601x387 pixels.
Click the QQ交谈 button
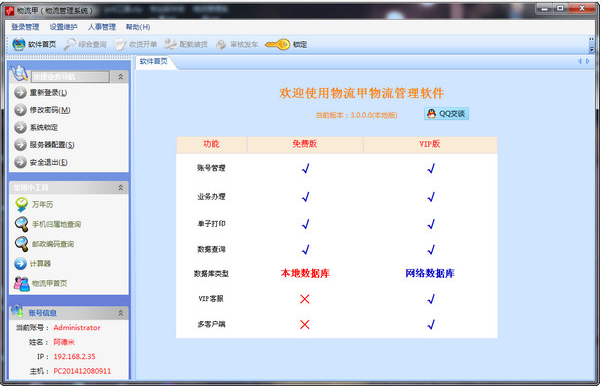pos(447,114)
